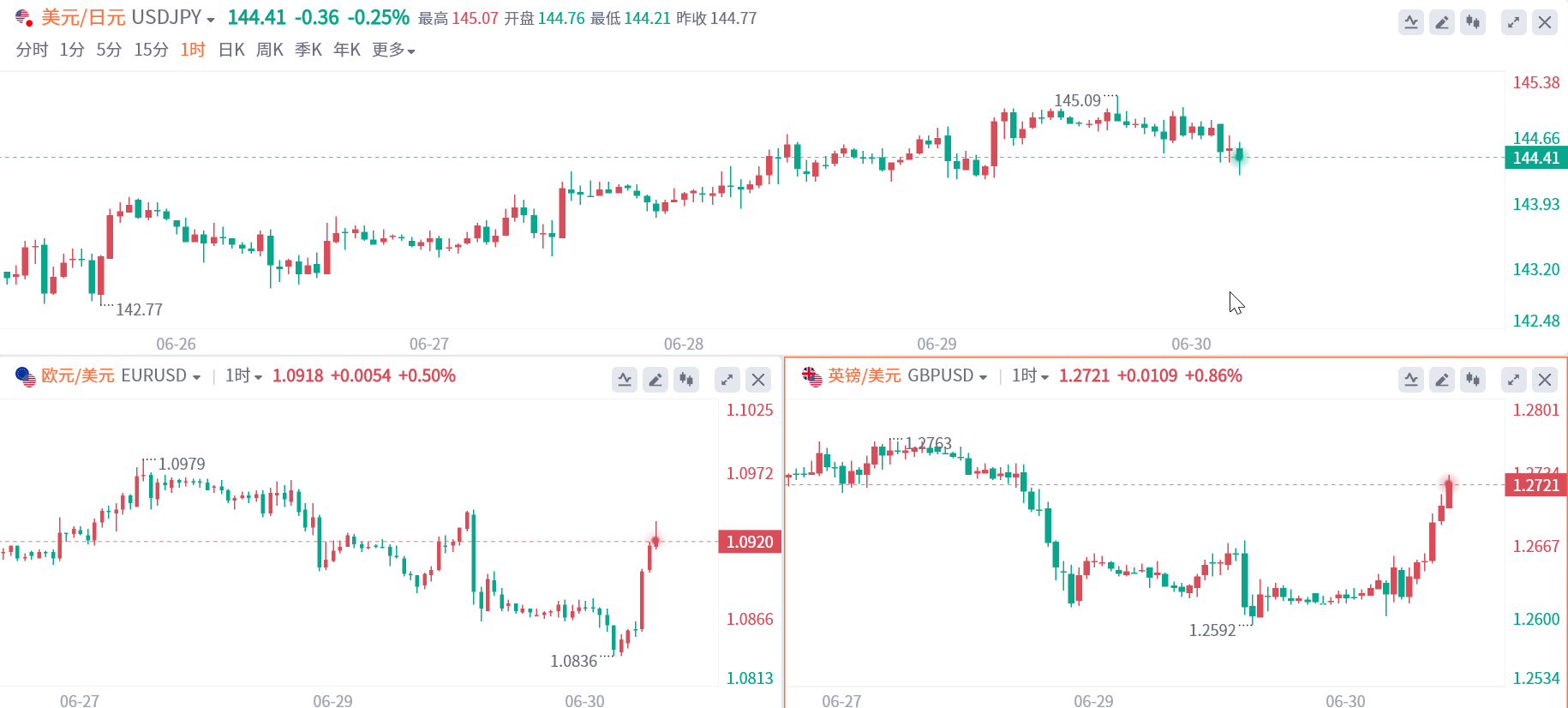Open indicators for the GBPUSD chart
1568x708 pixels.
point(1411,380)
